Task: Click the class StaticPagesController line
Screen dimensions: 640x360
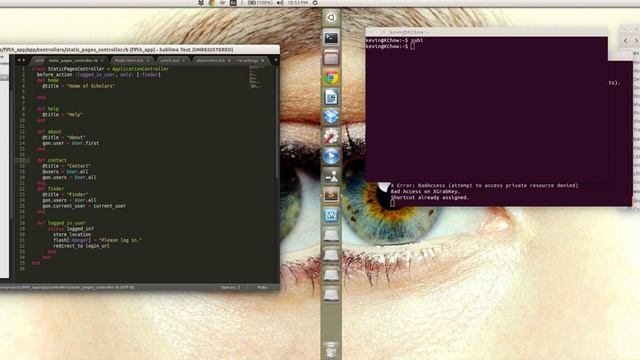Action: tap(100, 69)
